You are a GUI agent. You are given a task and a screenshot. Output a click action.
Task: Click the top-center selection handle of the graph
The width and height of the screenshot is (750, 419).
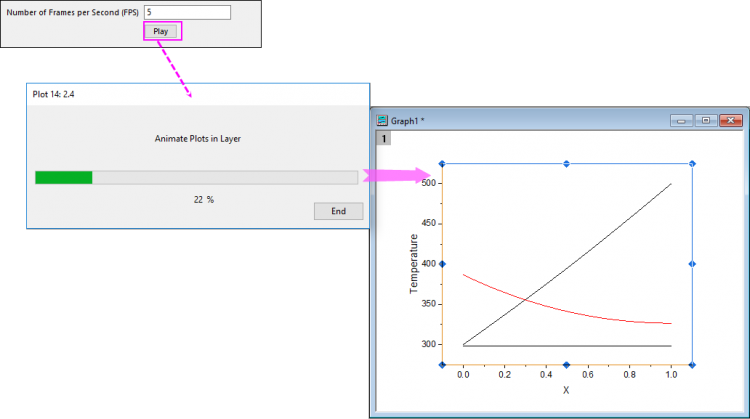(x=567, y=164)
